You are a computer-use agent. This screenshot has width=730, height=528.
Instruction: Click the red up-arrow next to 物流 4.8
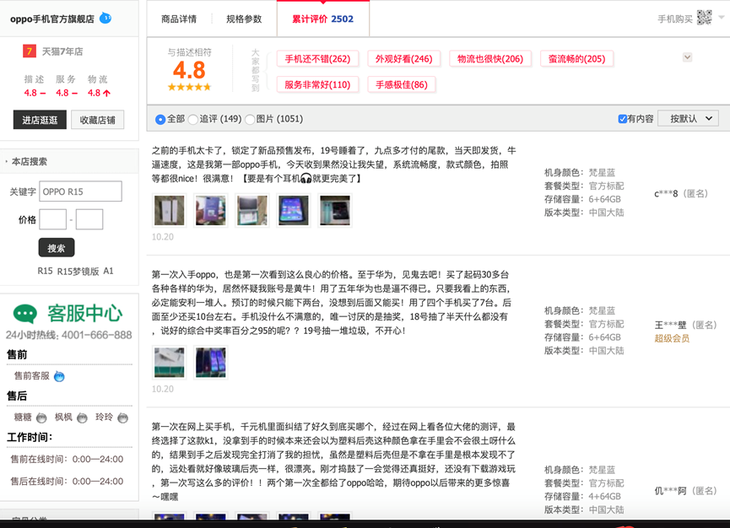click(107, 93)
